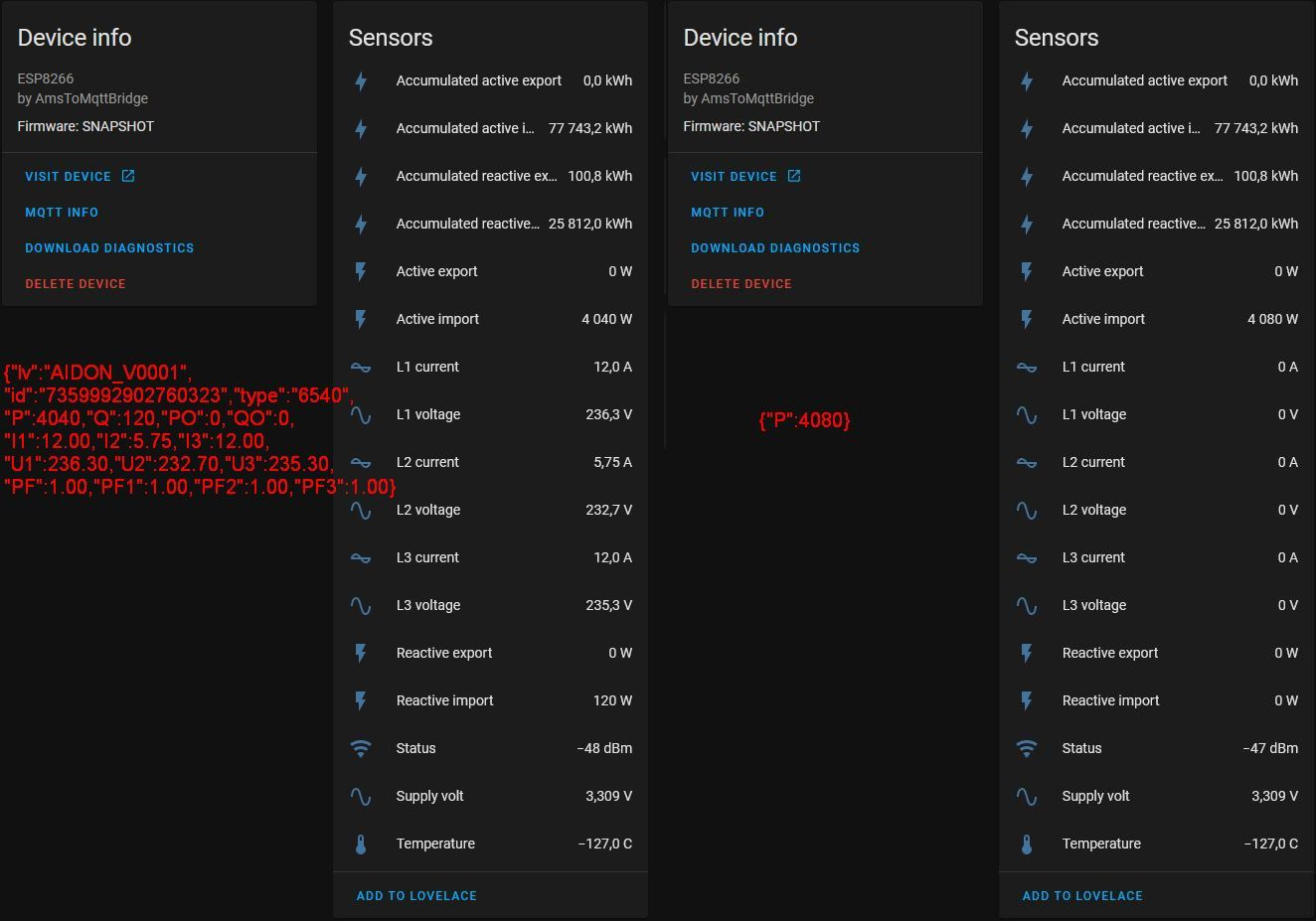Click the L2 voltage sine icon
This screenshot has height=921, width=1316.
click(360, 510)
